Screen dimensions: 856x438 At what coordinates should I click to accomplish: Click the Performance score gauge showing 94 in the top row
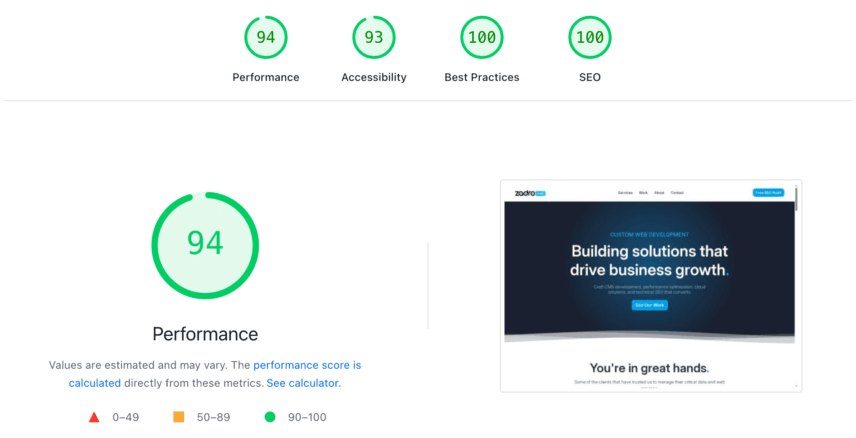(265, 38)
